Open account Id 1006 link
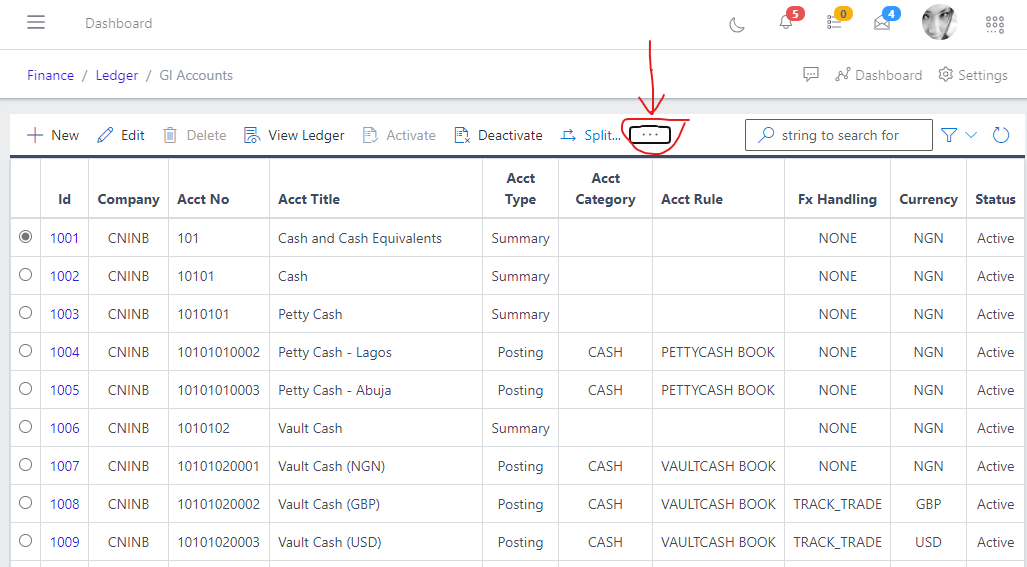 click(64, 428)
